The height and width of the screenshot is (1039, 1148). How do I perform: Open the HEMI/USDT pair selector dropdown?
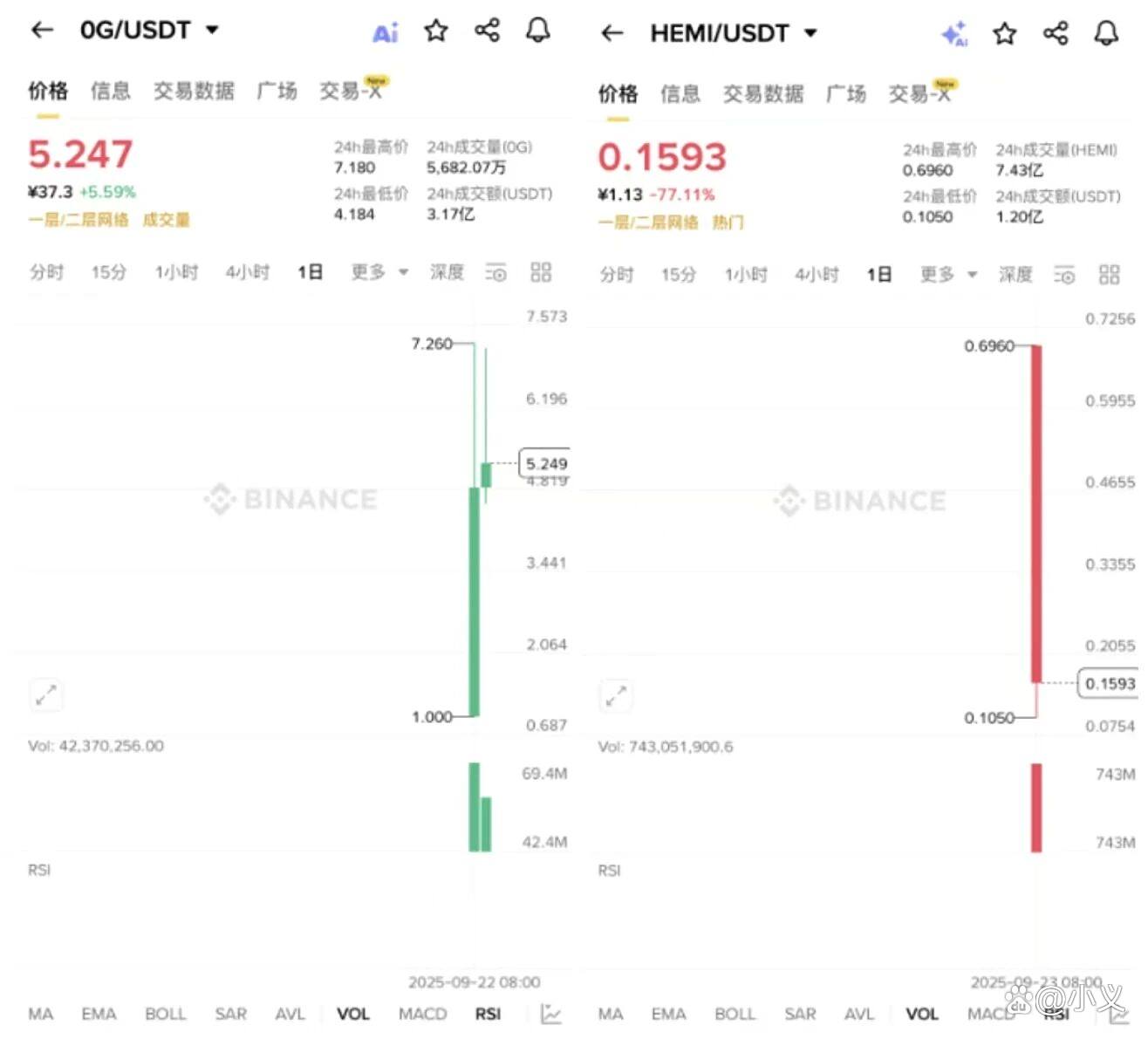810,33
